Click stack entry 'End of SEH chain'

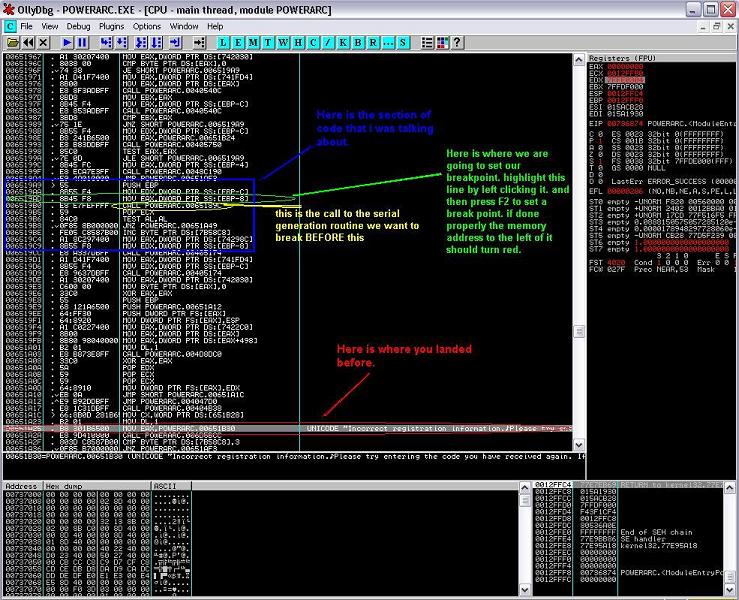657,532
